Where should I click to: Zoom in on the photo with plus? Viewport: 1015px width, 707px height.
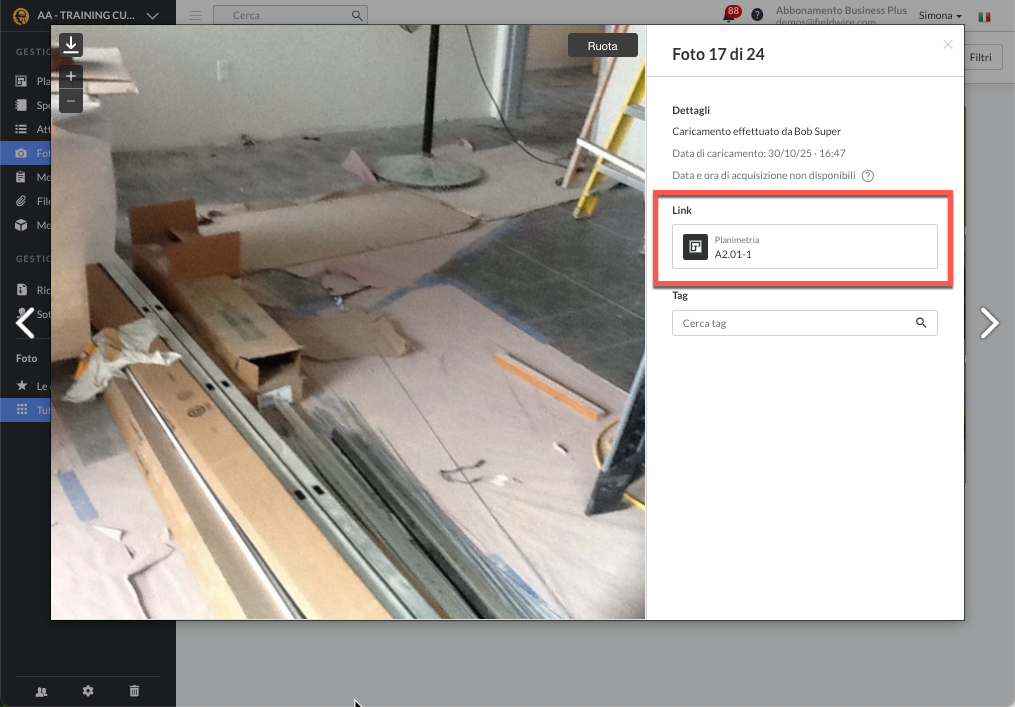[71, 76]
